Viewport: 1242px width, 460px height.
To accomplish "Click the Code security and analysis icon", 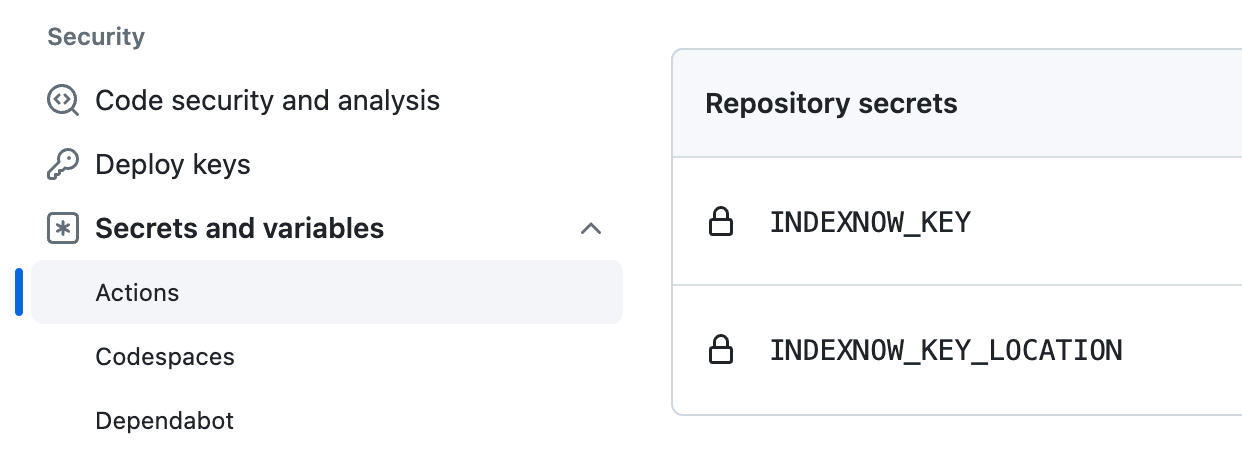I will 63,101.
